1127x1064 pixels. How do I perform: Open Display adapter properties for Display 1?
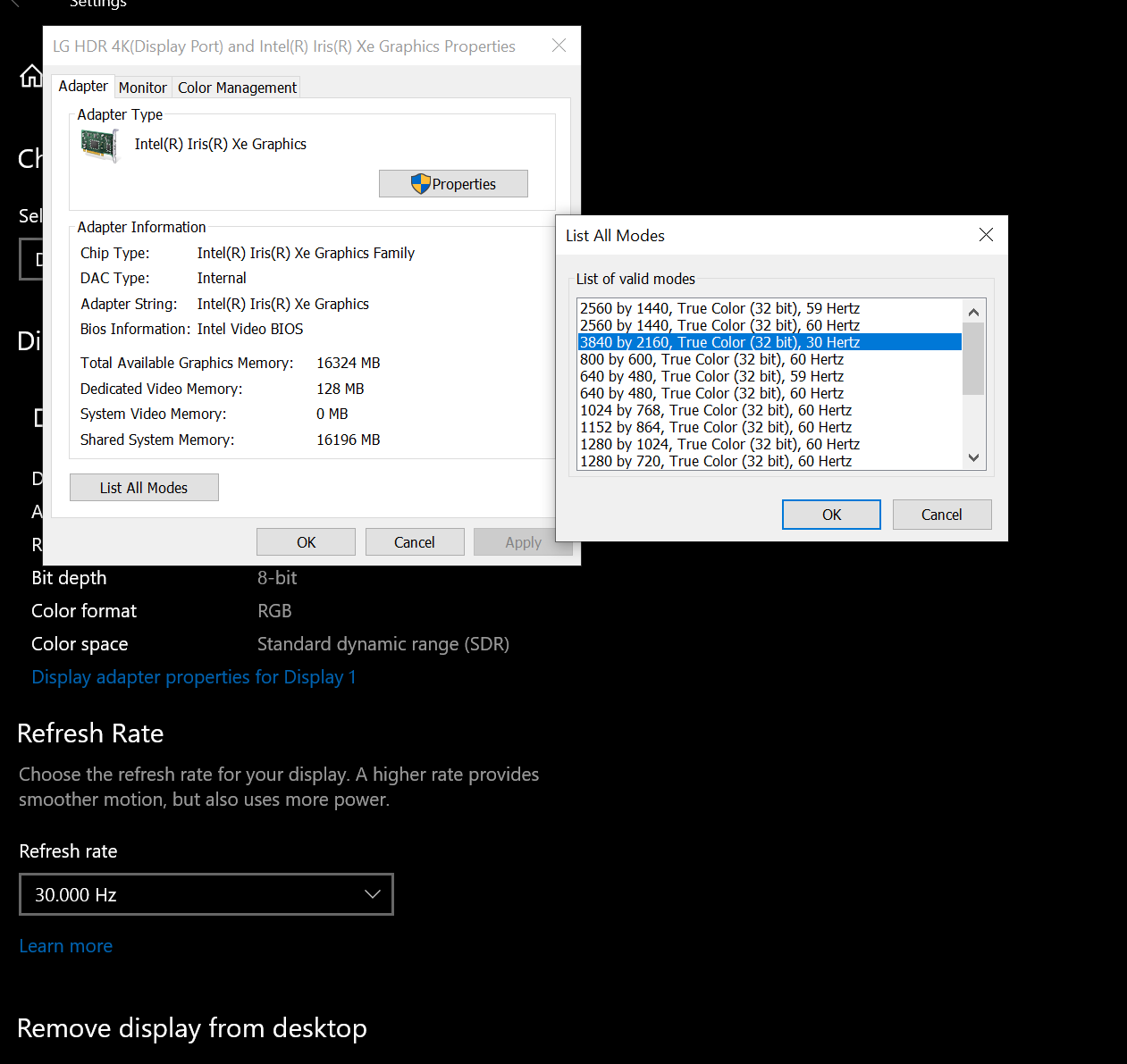click(x=194, y=677)
